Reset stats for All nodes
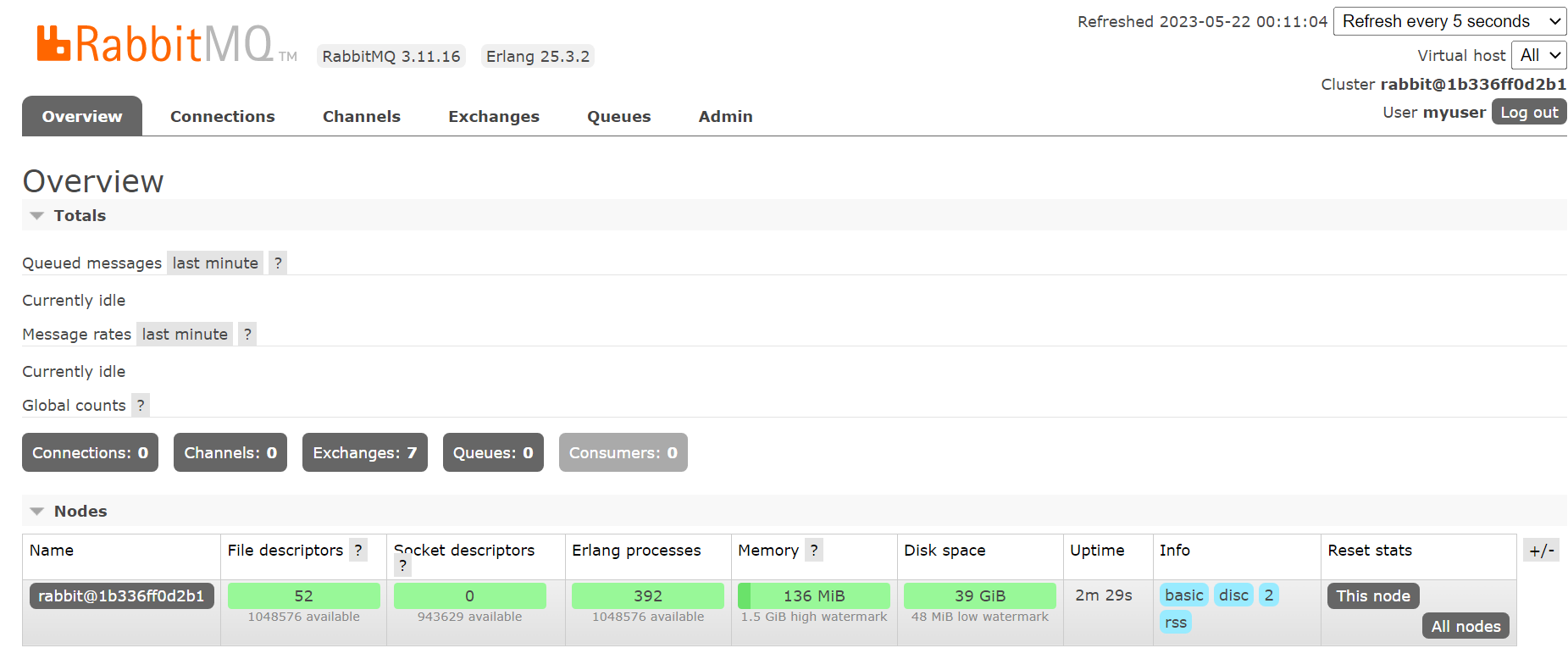The width and height of the screenshot is (1568, 659). (1465, 626)
